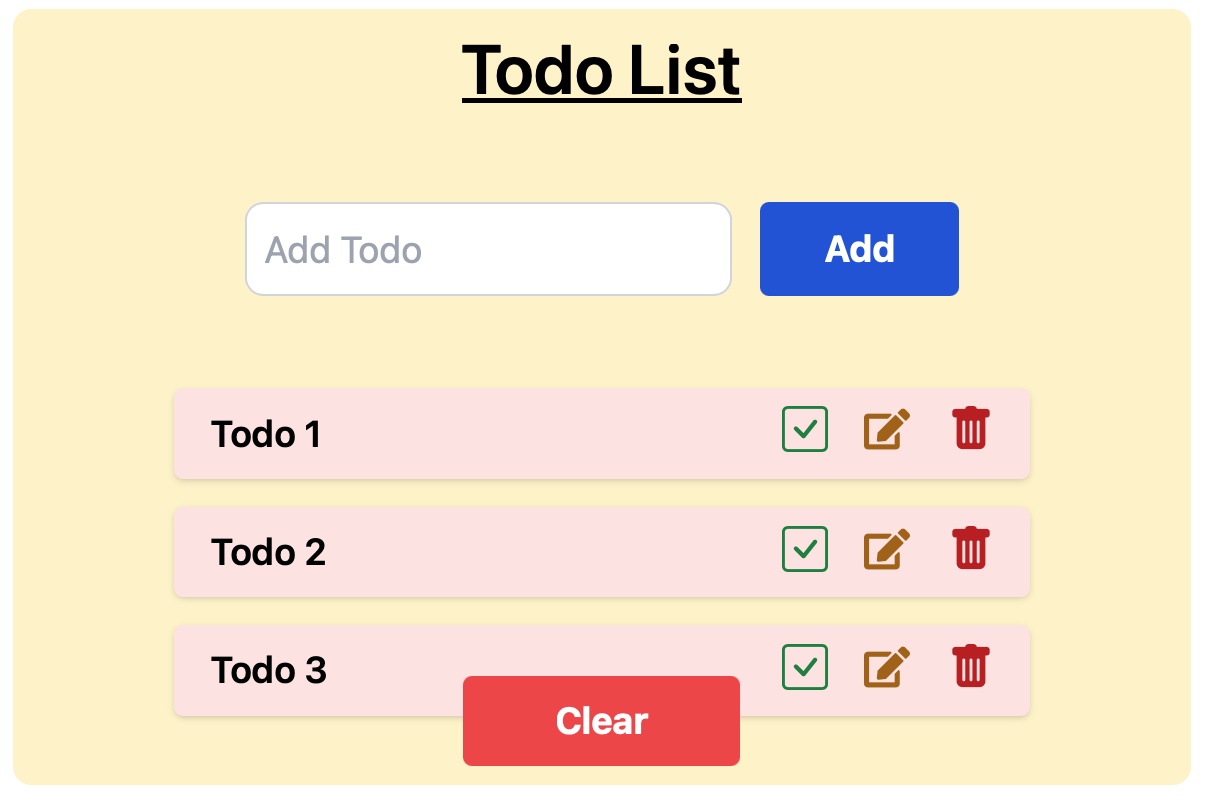Tick the green checkbox for Todo 2
This screenshot has width=1206, height=796.
click(805, 549)
